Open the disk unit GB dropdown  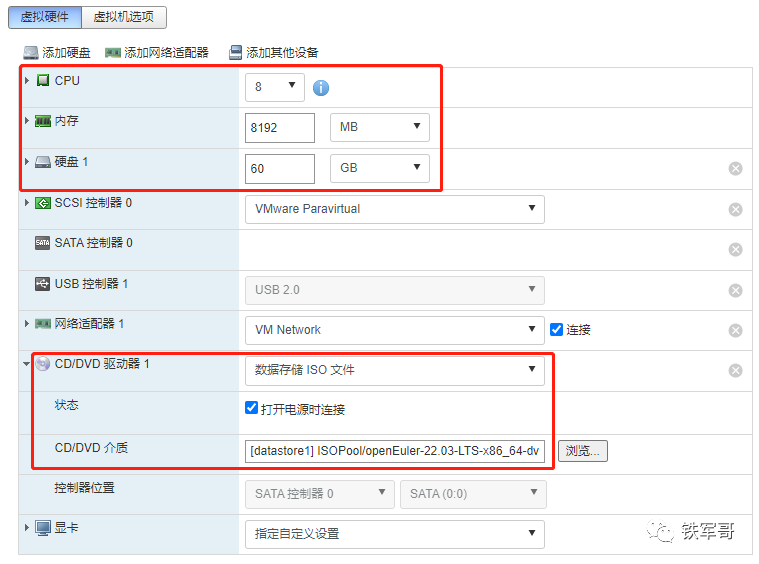click(380, 168)
